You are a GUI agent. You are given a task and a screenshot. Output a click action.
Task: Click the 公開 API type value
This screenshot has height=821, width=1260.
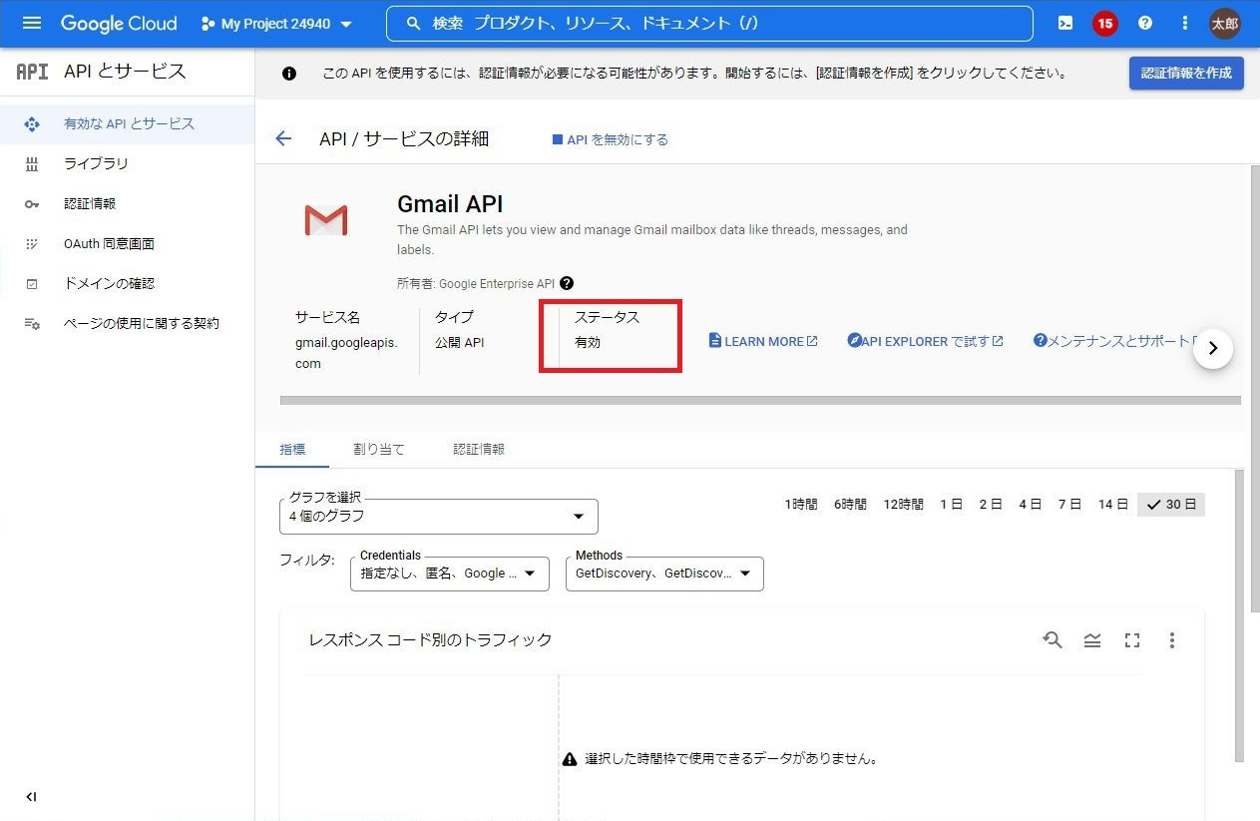[461, 342]
